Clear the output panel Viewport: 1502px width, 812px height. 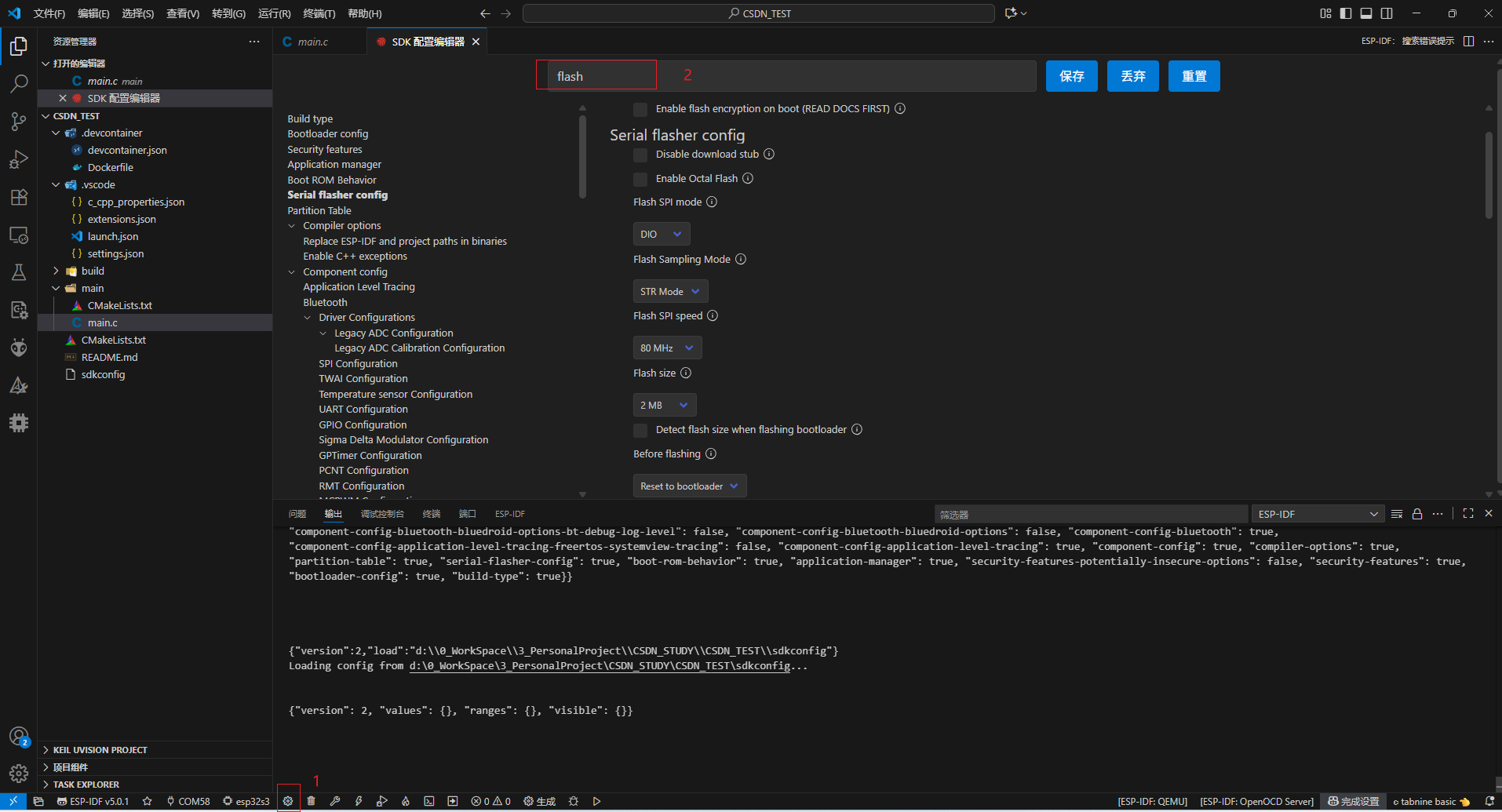tap(1397, 514)
